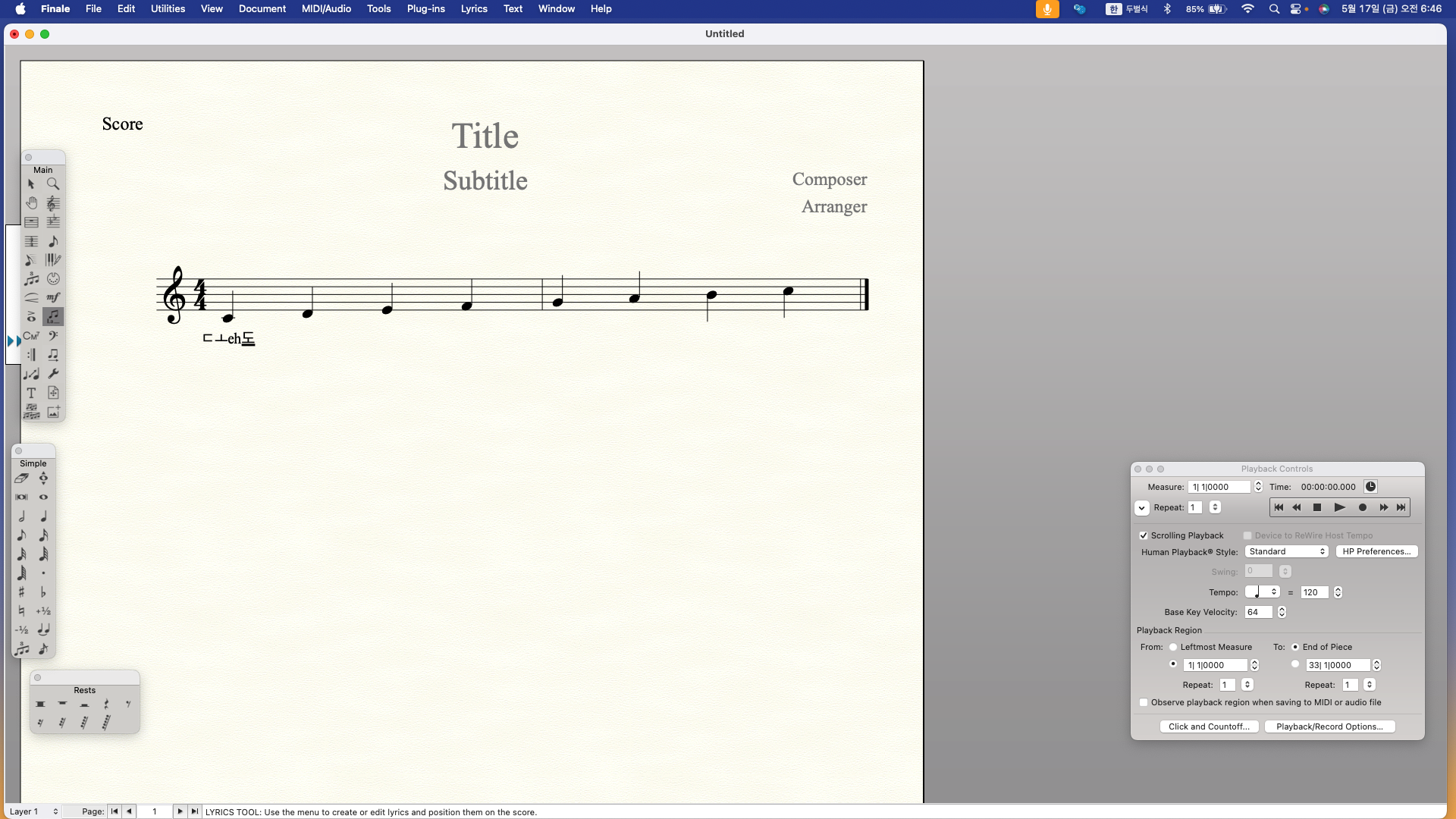Enable Observe playback region when saving checkbox
Screen dimensions: 1456x819
[x=1144, y=702]
